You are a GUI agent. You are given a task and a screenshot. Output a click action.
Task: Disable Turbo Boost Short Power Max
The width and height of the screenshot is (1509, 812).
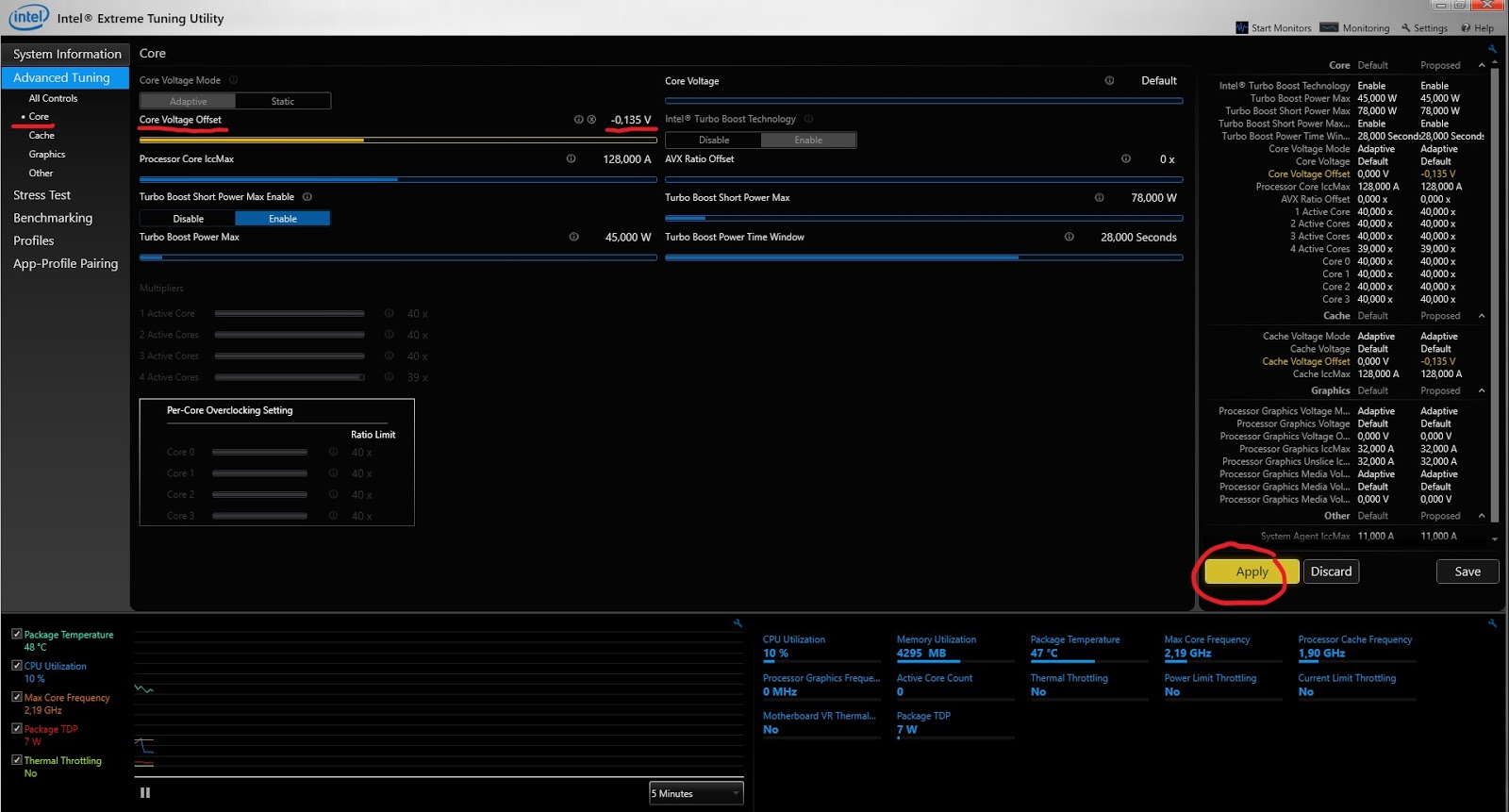coord(188,218)
